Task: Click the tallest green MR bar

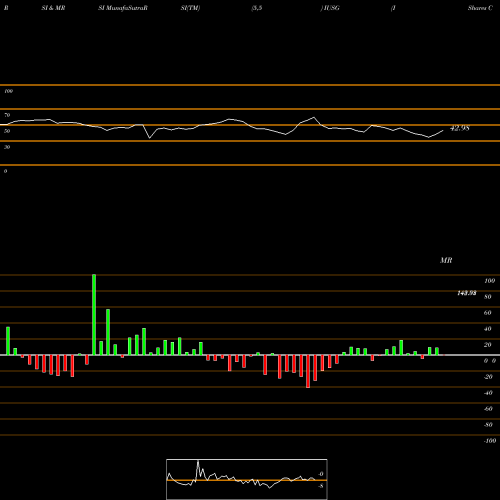Action: [94, 315]
